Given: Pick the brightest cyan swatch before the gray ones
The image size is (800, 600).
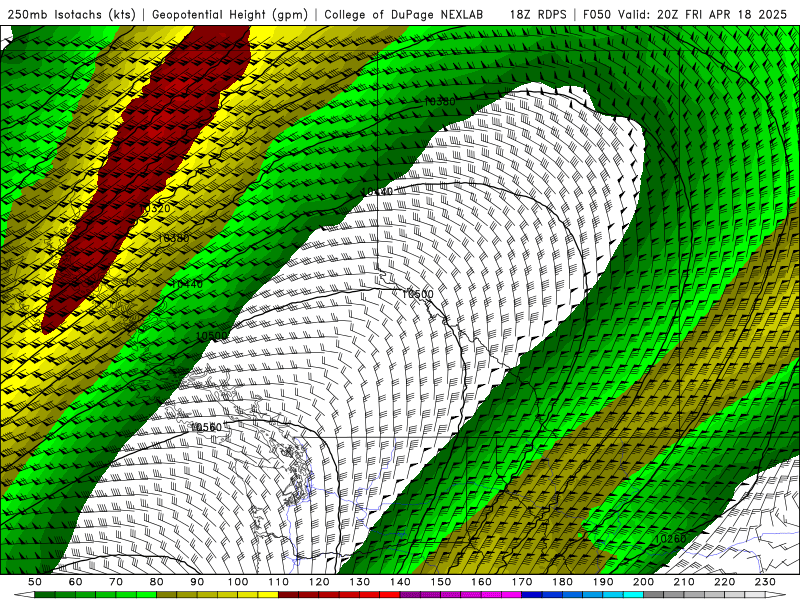Looking at the screenshot, I should [x=633, y=595].
